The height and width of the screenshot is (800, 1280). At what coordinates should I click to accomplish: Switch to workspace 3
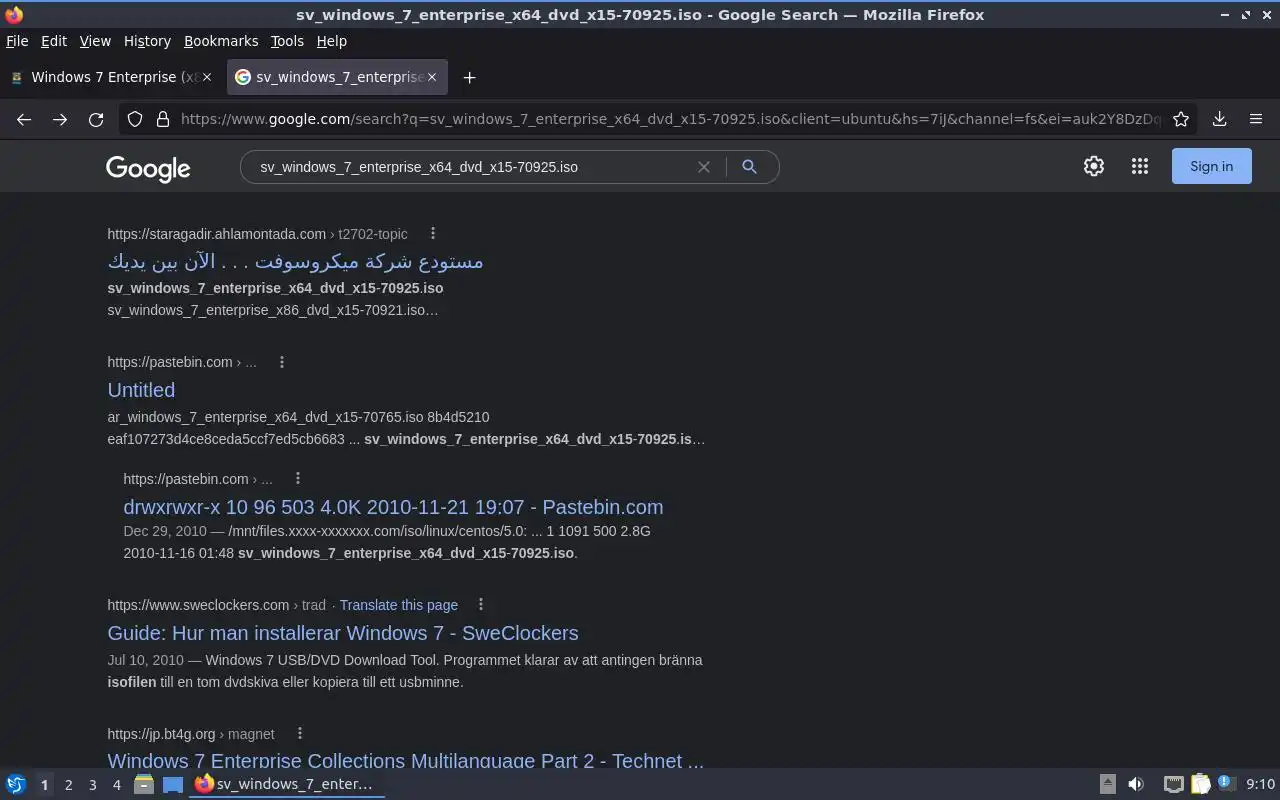click(x=92, y=785)
